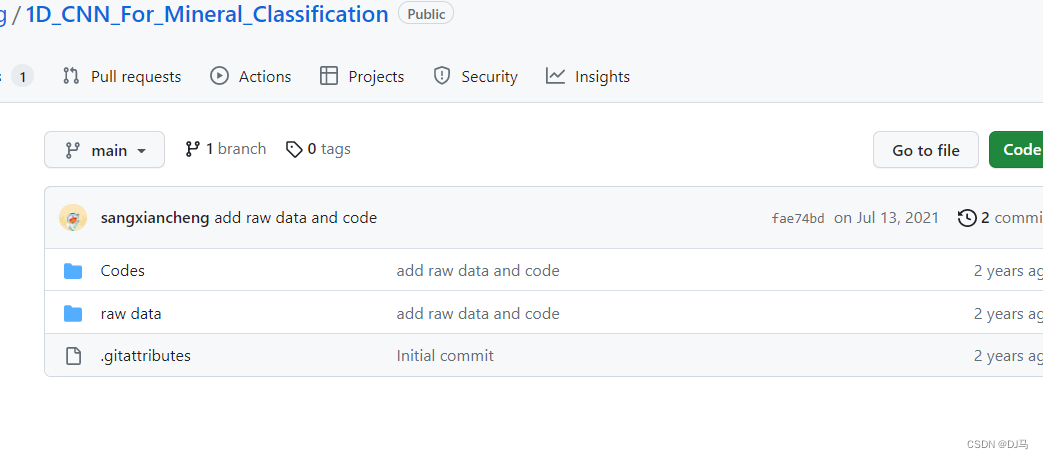Click the Projects table icon

click(329, 76)
